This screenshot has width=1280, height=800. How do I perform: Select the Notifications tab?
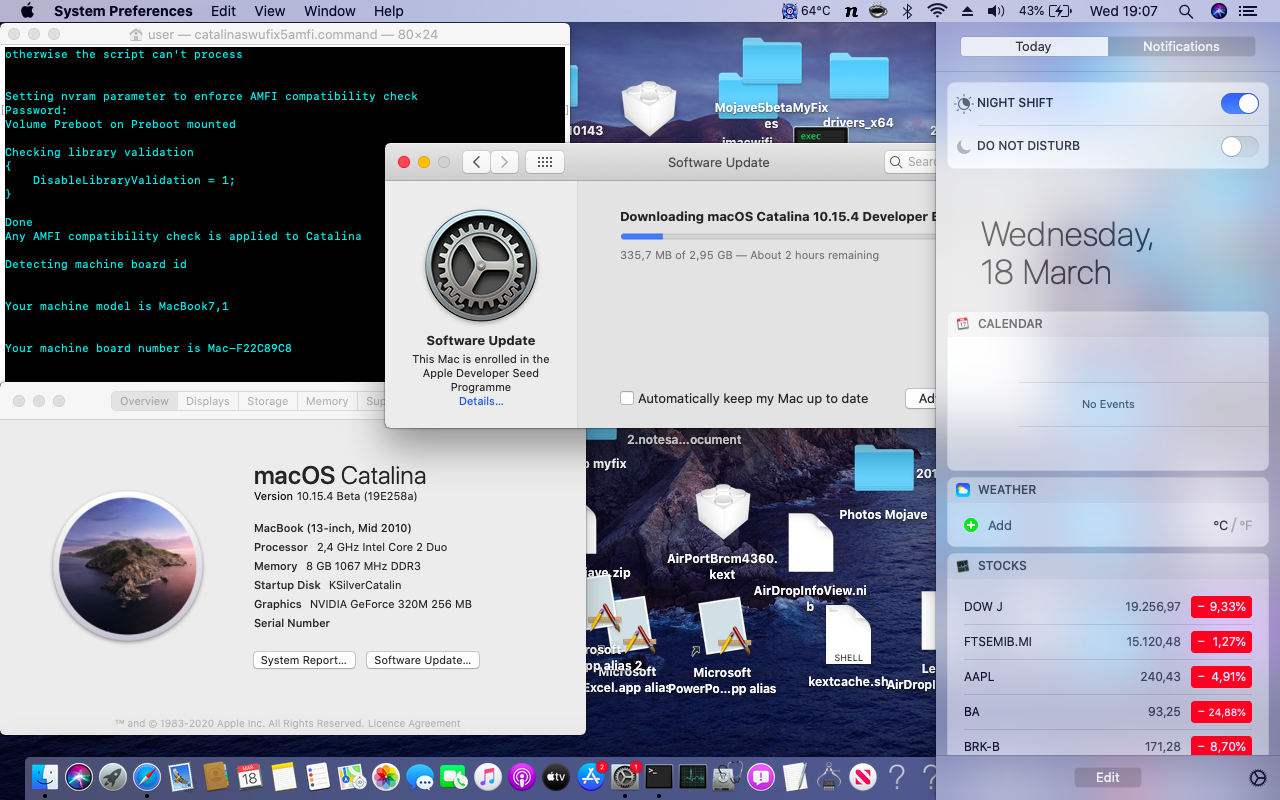[x=1181, y=46]
